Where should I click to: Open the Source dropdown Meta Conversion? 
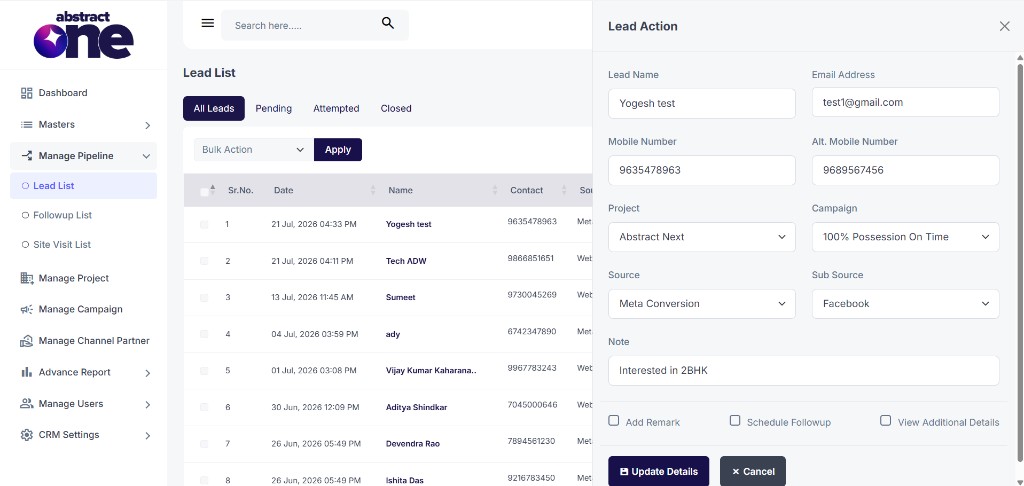[x=702, y=304]
